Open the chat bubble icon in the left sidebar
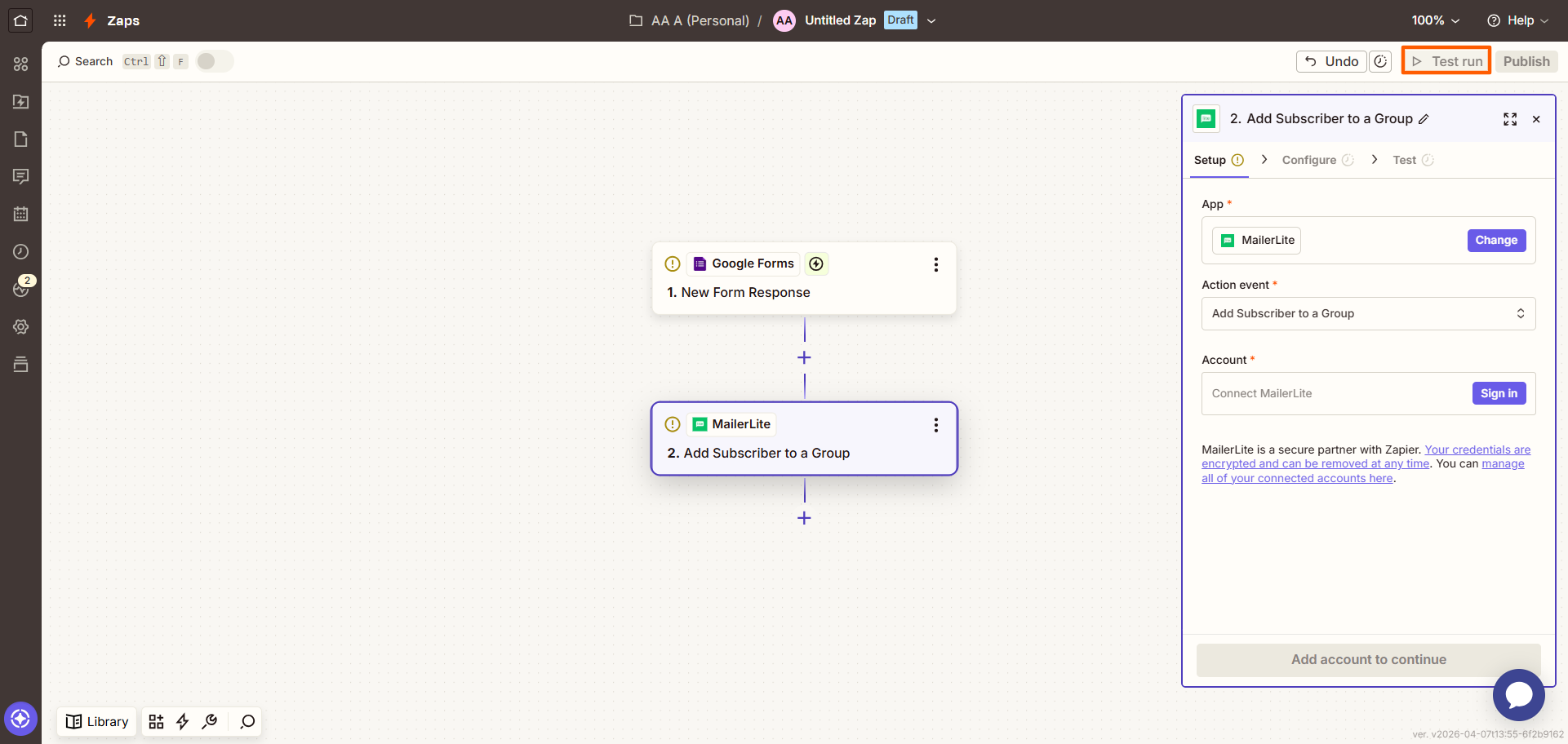The width and height of the screenshot is (1568, 744). [x=20, y=176]
